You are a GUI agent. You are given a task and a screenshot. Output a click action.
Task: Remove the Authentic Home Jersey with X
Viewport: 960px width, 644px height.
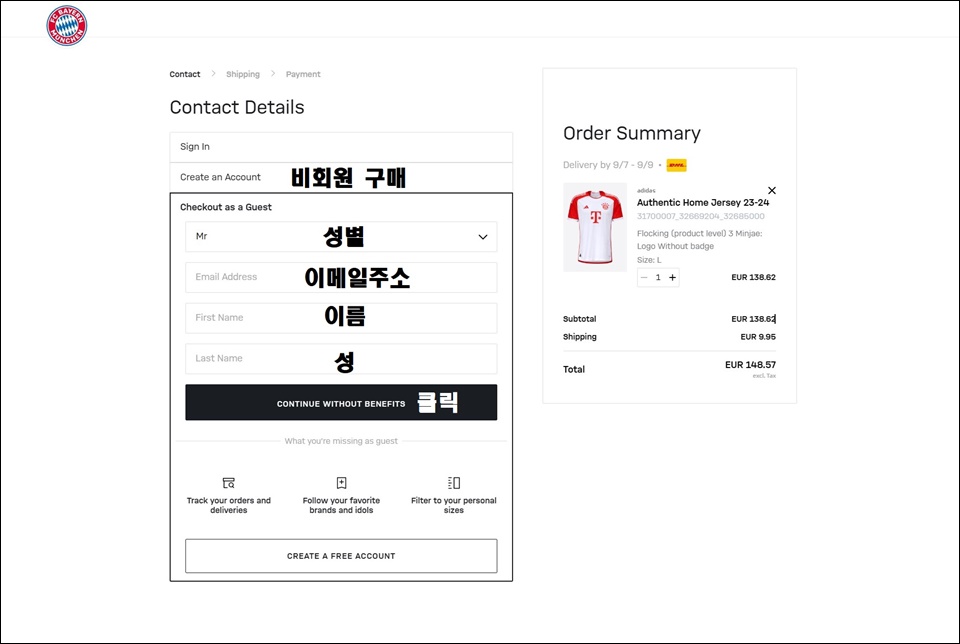coord(771,190)
